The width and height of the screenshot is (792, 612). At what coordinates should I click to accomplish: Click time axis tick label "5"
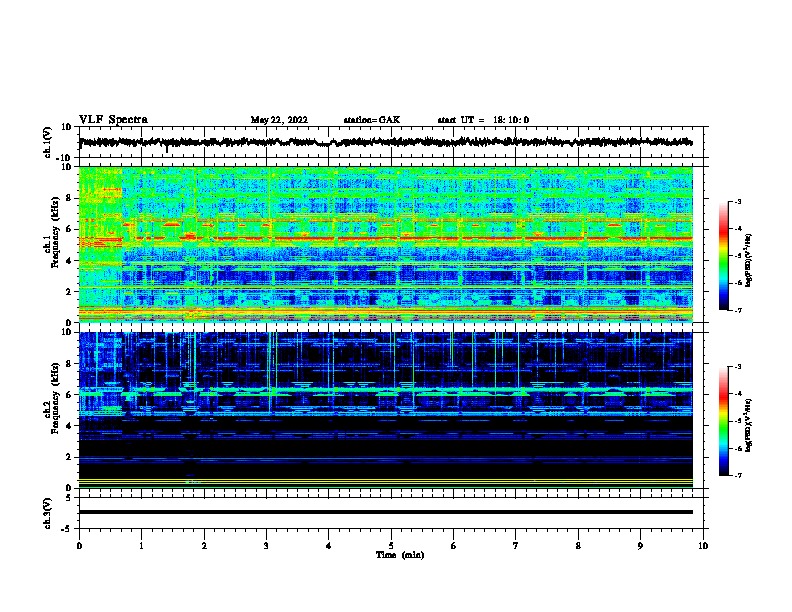coord(391,546)
